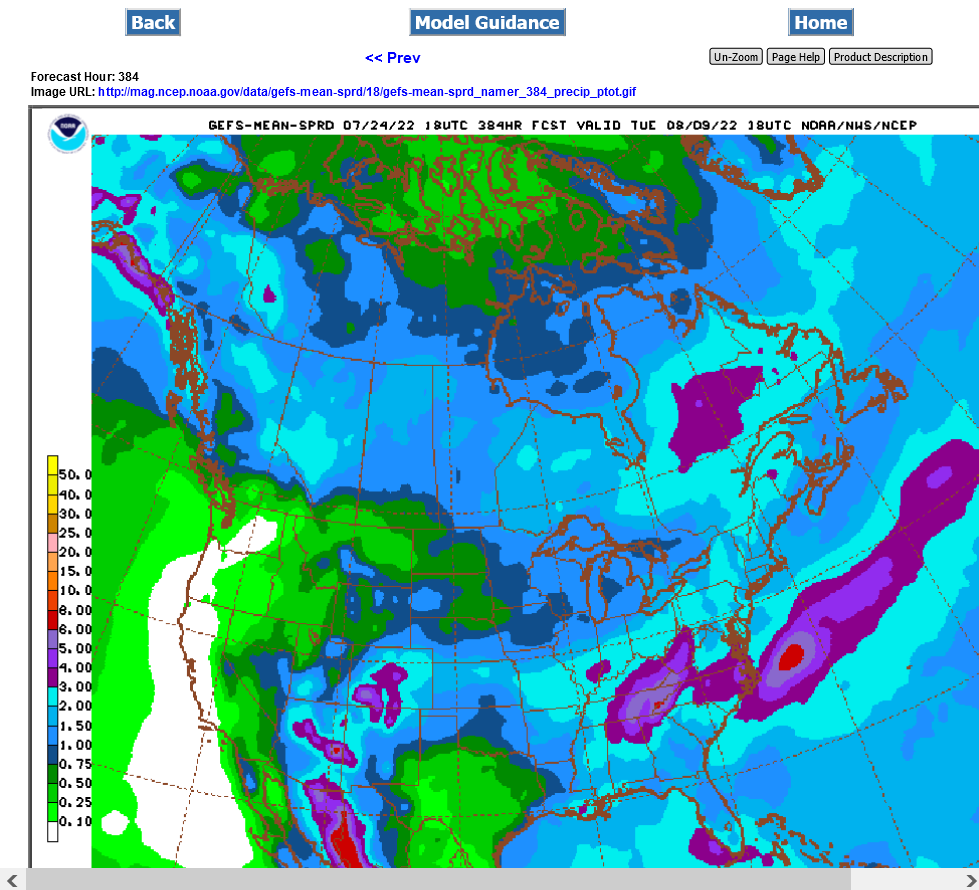The height and width of the screenshot is (890, 979).
Task: Open the Model Guidance page
Action: tap(487, 22)
